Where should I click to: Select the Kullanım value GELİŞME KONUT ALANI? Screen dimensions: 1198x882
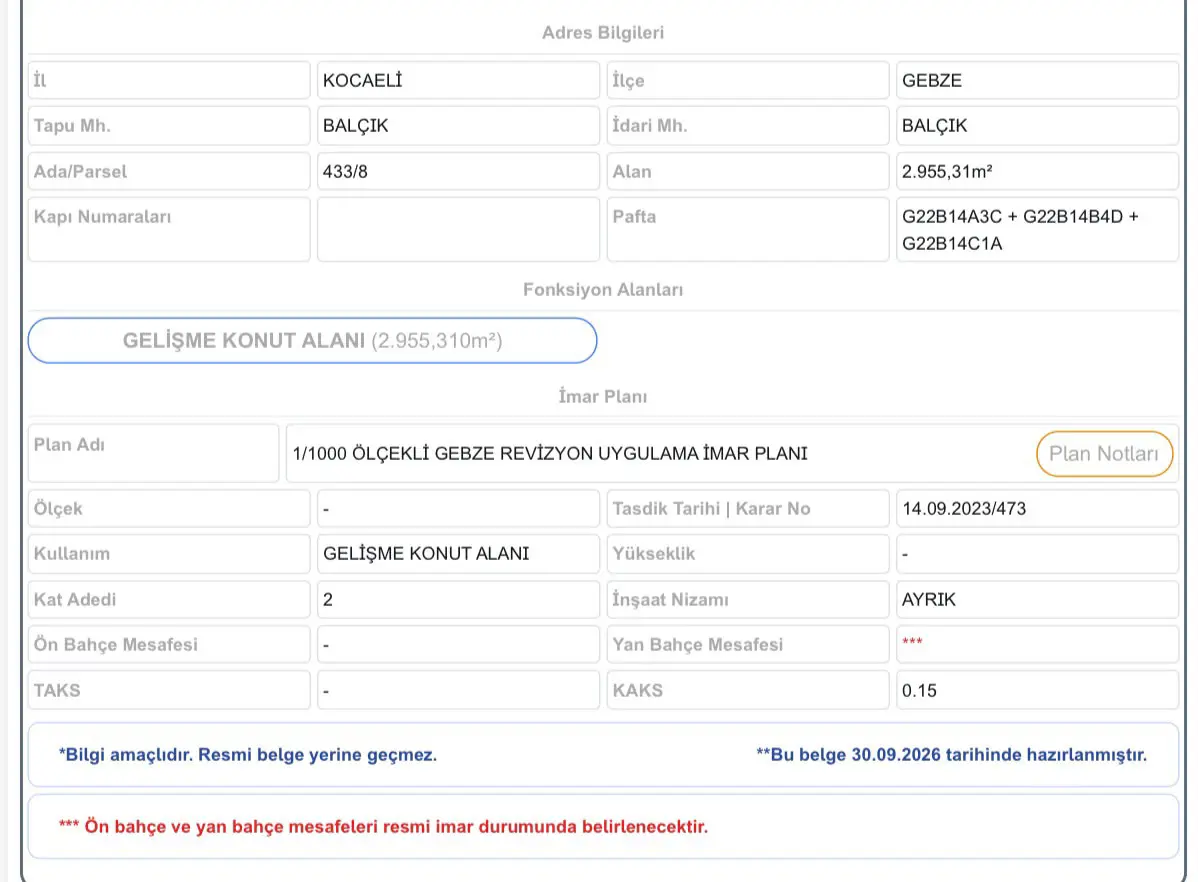coord(458,553)
